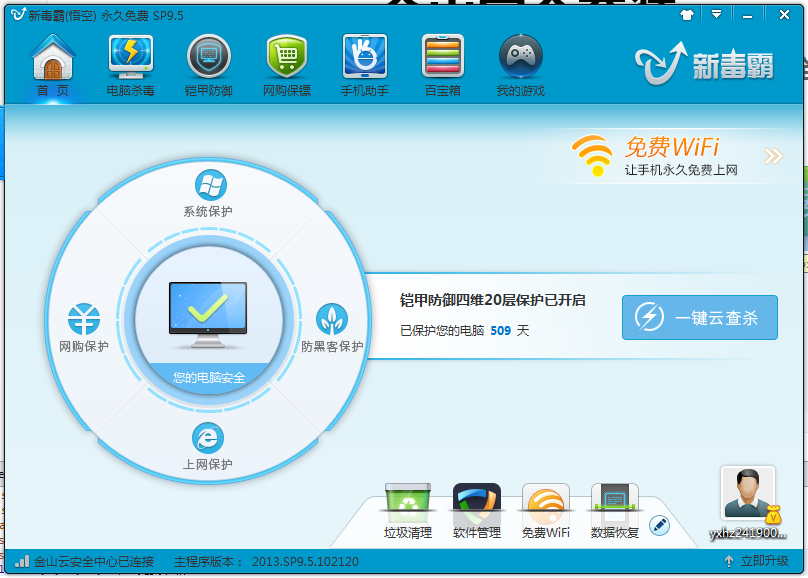The height and width of the screenshot is (578, 808).
Task: Click the pencil edit shortcuts icon
Action: click(659, 525)
